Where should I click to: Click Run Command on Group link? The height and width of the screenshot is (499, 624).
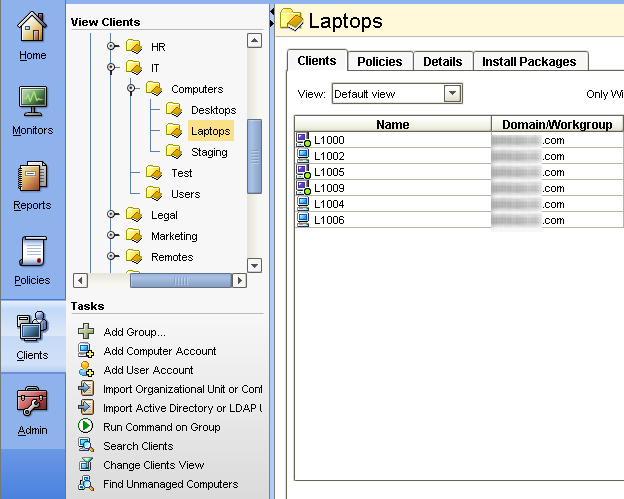[x=162, y=427]
